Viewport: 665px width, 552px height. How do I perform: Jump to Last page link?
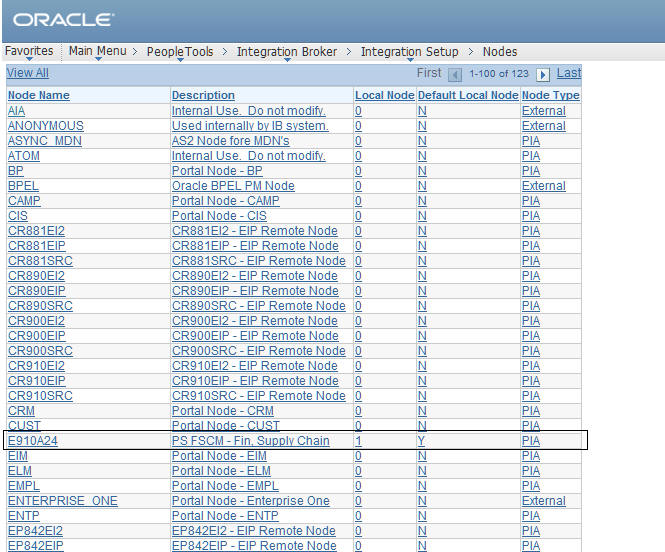(x=569, y=73)
